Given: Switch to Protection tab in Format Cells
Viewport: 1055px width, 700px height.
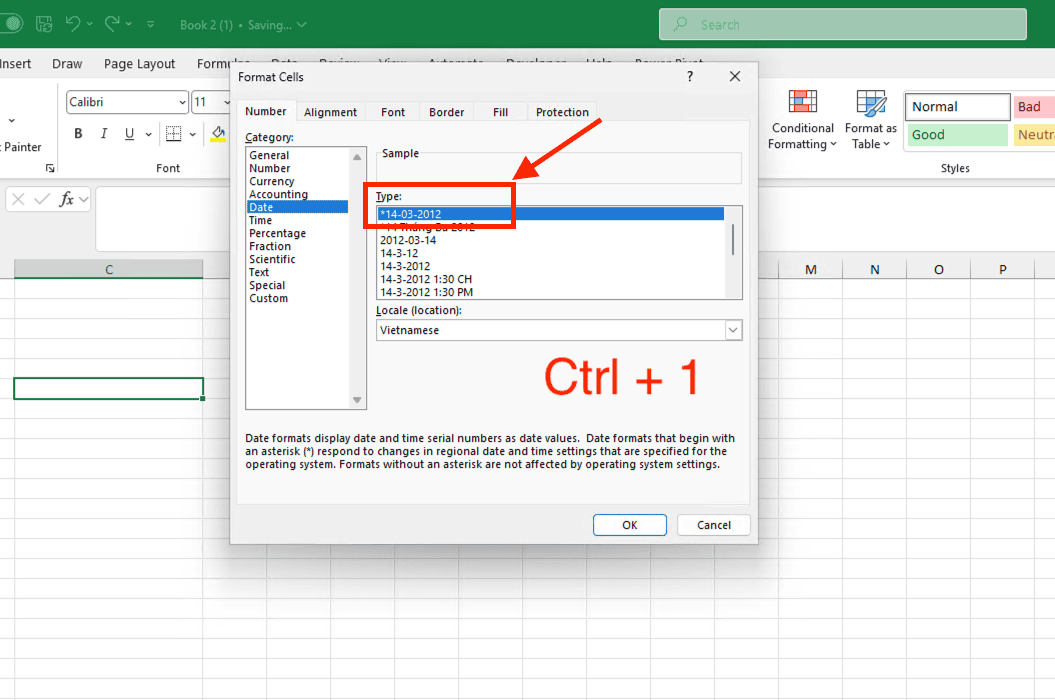Looking at the screenshot, I should (562, 112).
